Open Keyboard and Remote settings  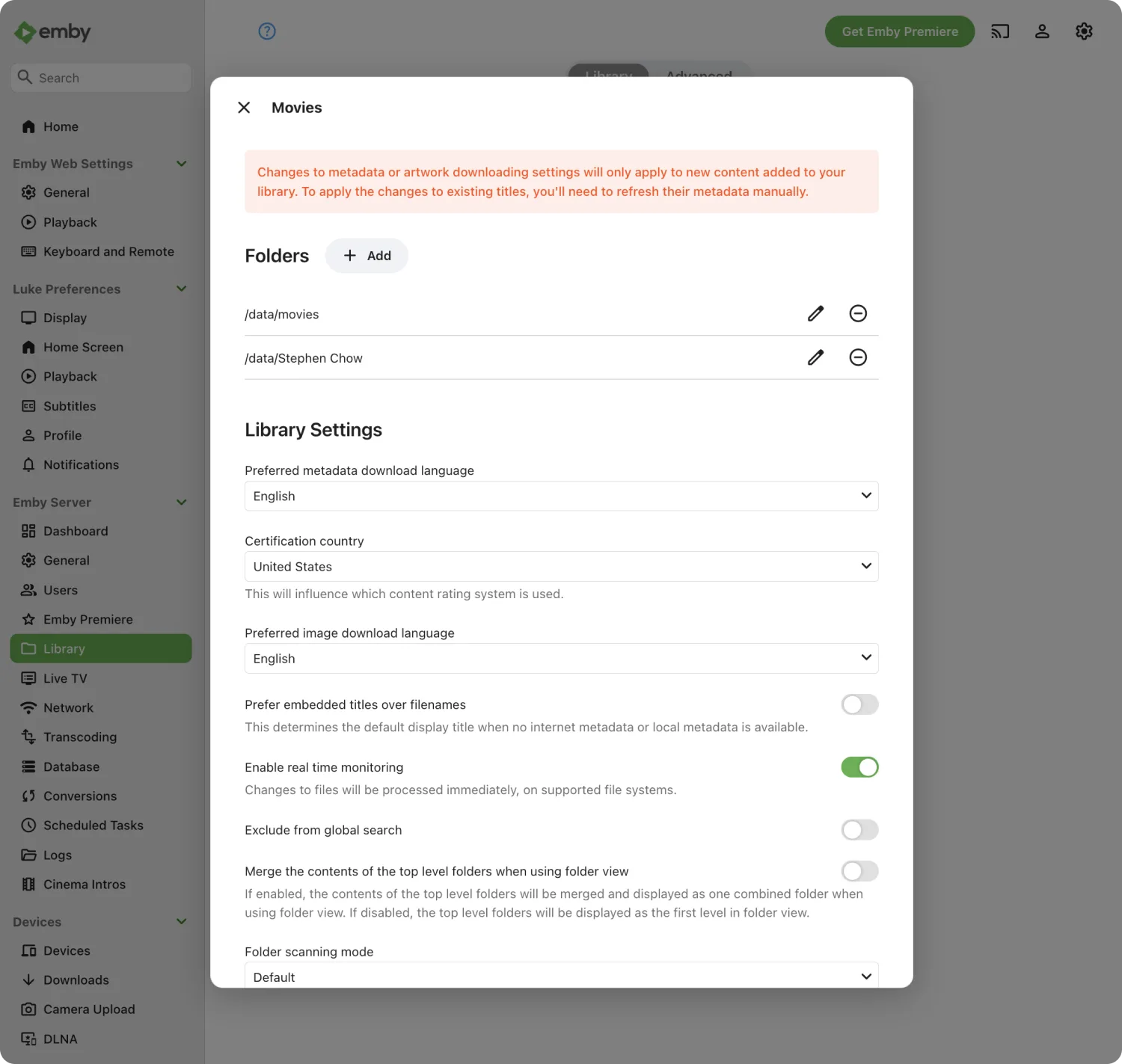pos(101,252)
